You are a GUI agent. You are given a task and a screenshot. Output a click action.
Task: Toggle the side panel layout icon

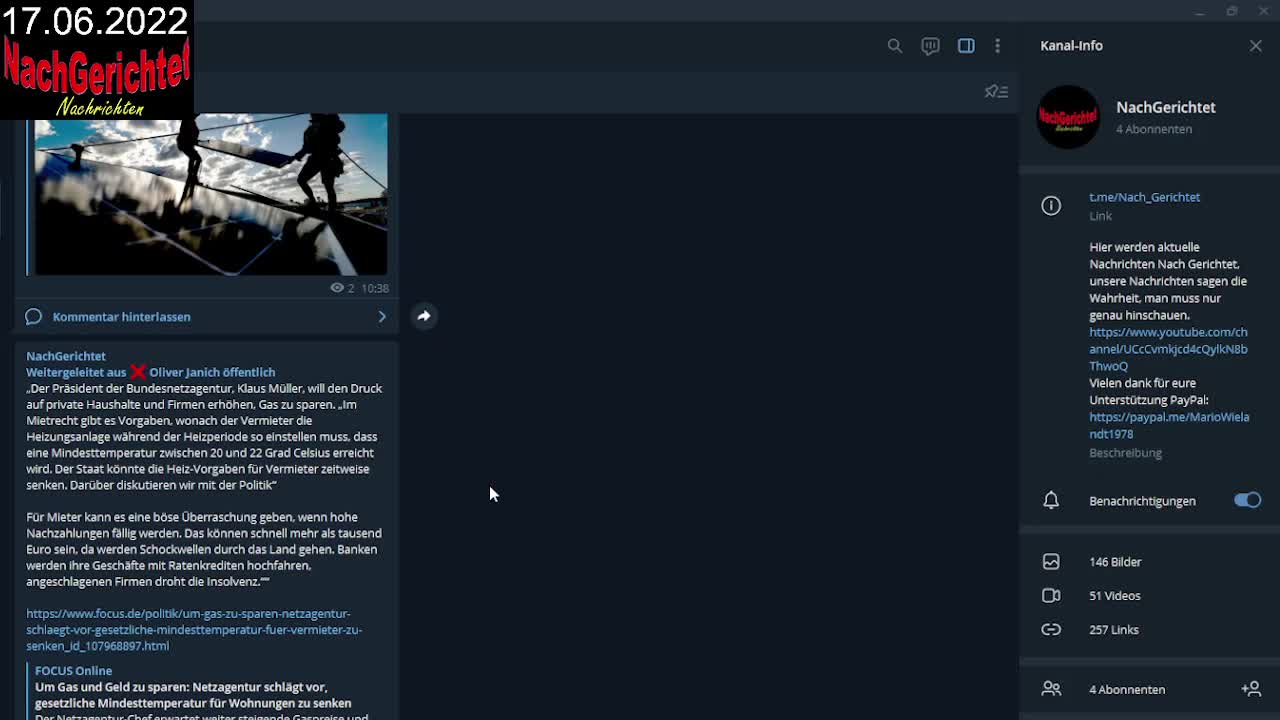[966, 46]
